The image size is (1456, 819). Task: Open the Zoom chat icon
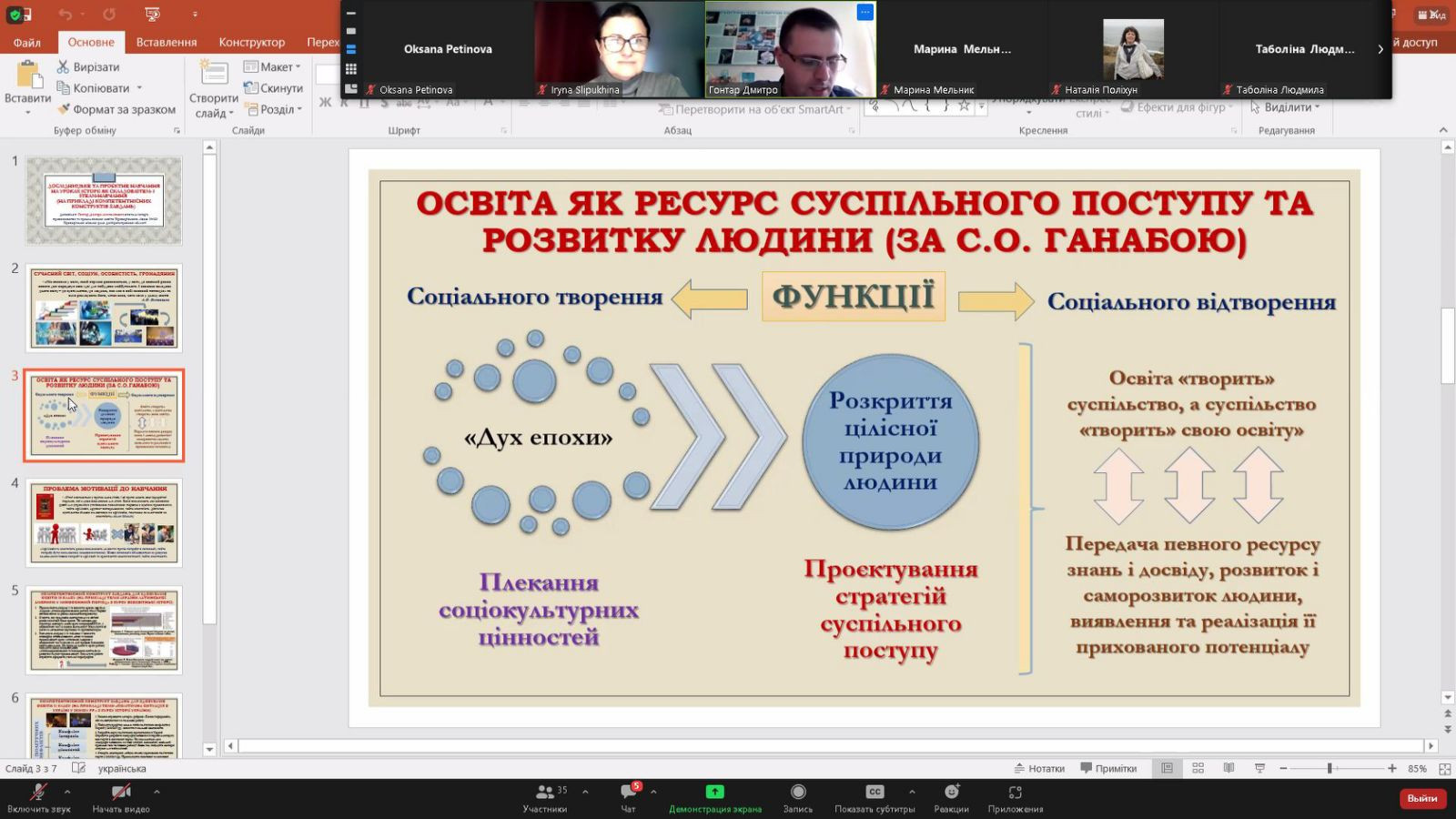[628, 792]
